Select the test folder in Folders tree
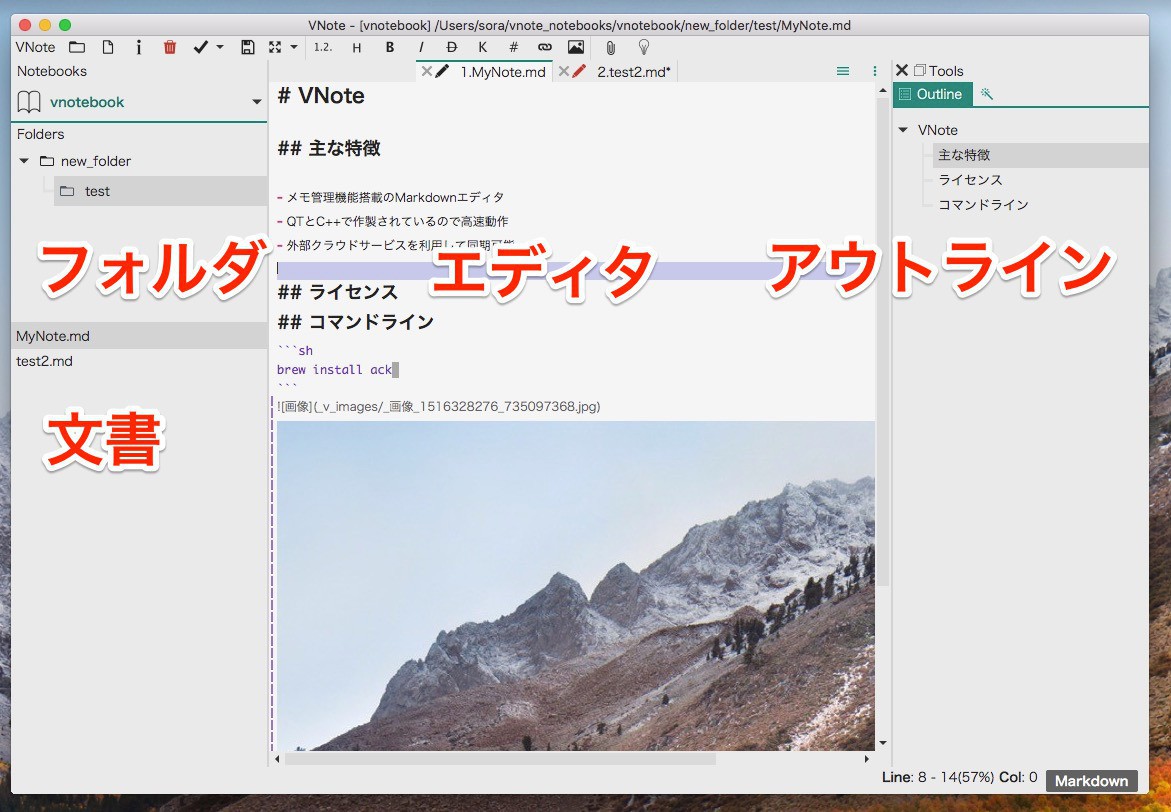Image resolution: width=1171 pixels, height=812 pixels. 97,191
